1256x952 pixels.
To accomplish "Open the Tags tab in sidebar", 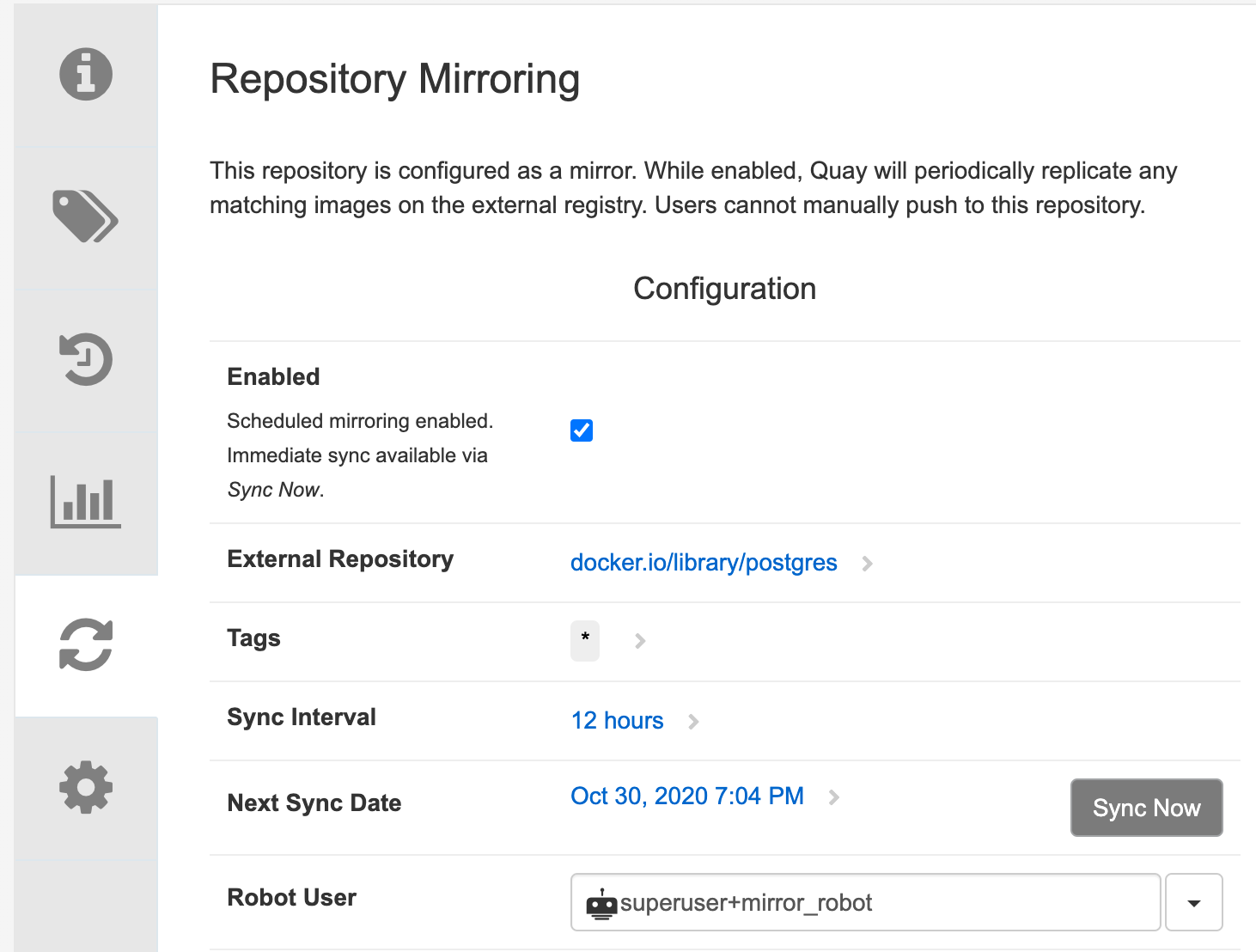I will tap(86, 217).
